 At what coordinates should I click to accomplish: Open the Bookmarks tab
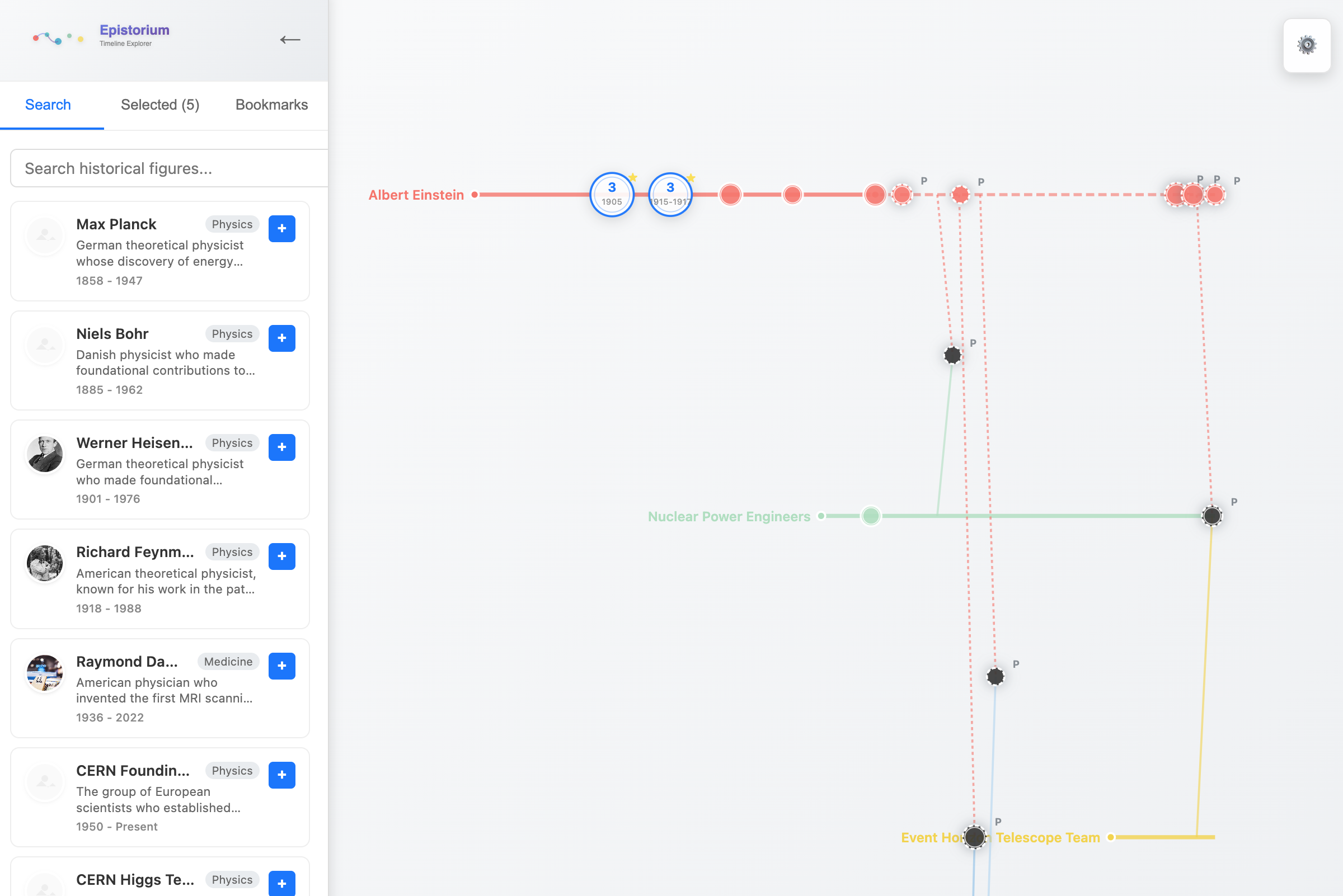[271, 105]
